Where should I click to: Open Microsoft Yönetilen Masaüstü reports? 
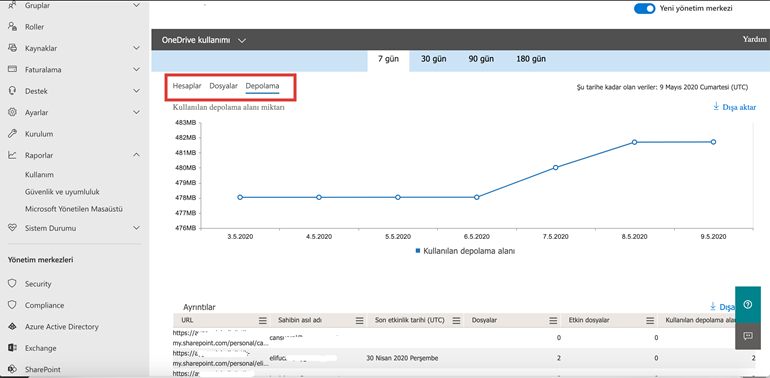pyautogui.click(x=74, y=209)
